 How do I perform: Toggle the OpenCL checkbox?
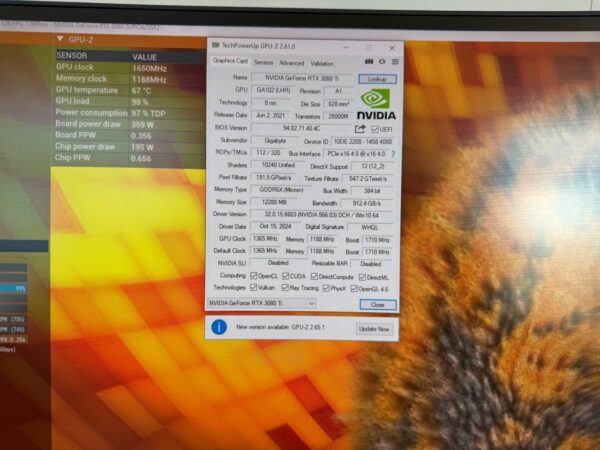253,276
